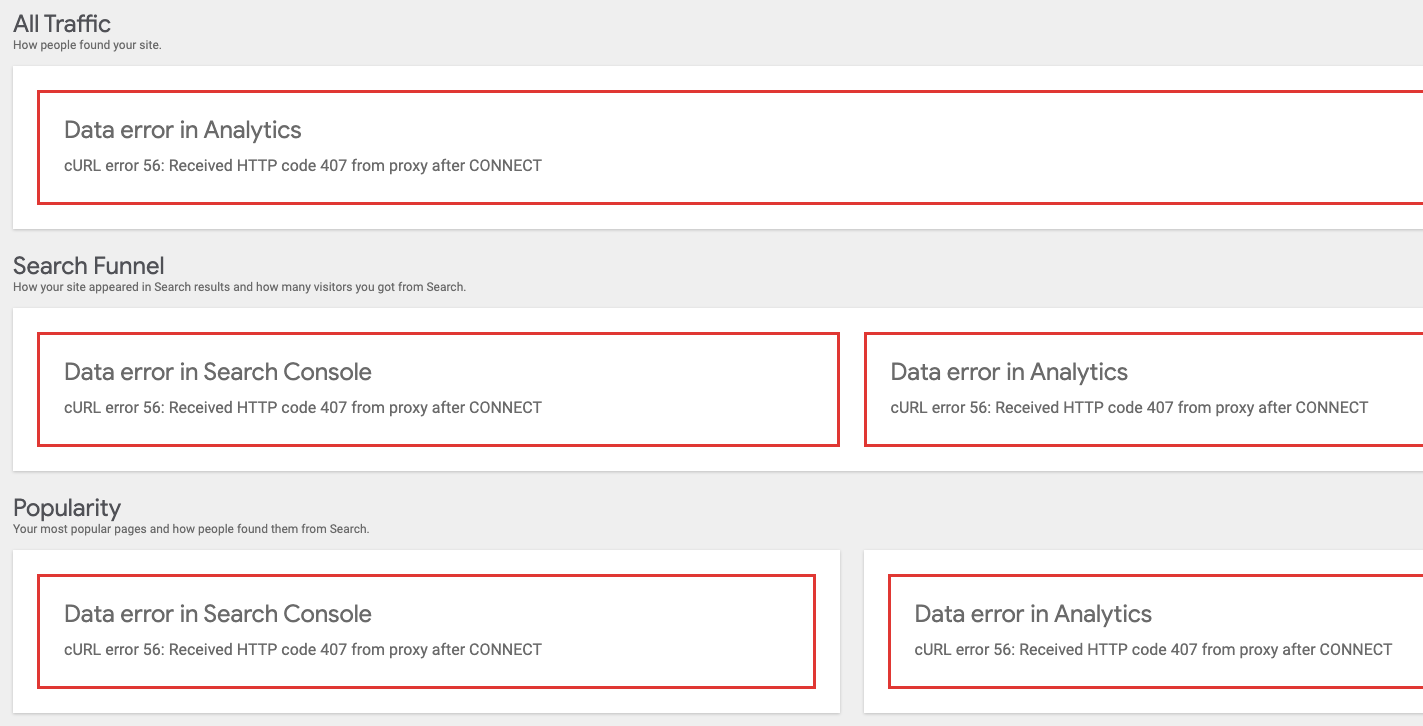Screen dimensions: 1423x726
Task: Select the cURL error 56 message under All Traffic
Action: click(x=303, y=166)
